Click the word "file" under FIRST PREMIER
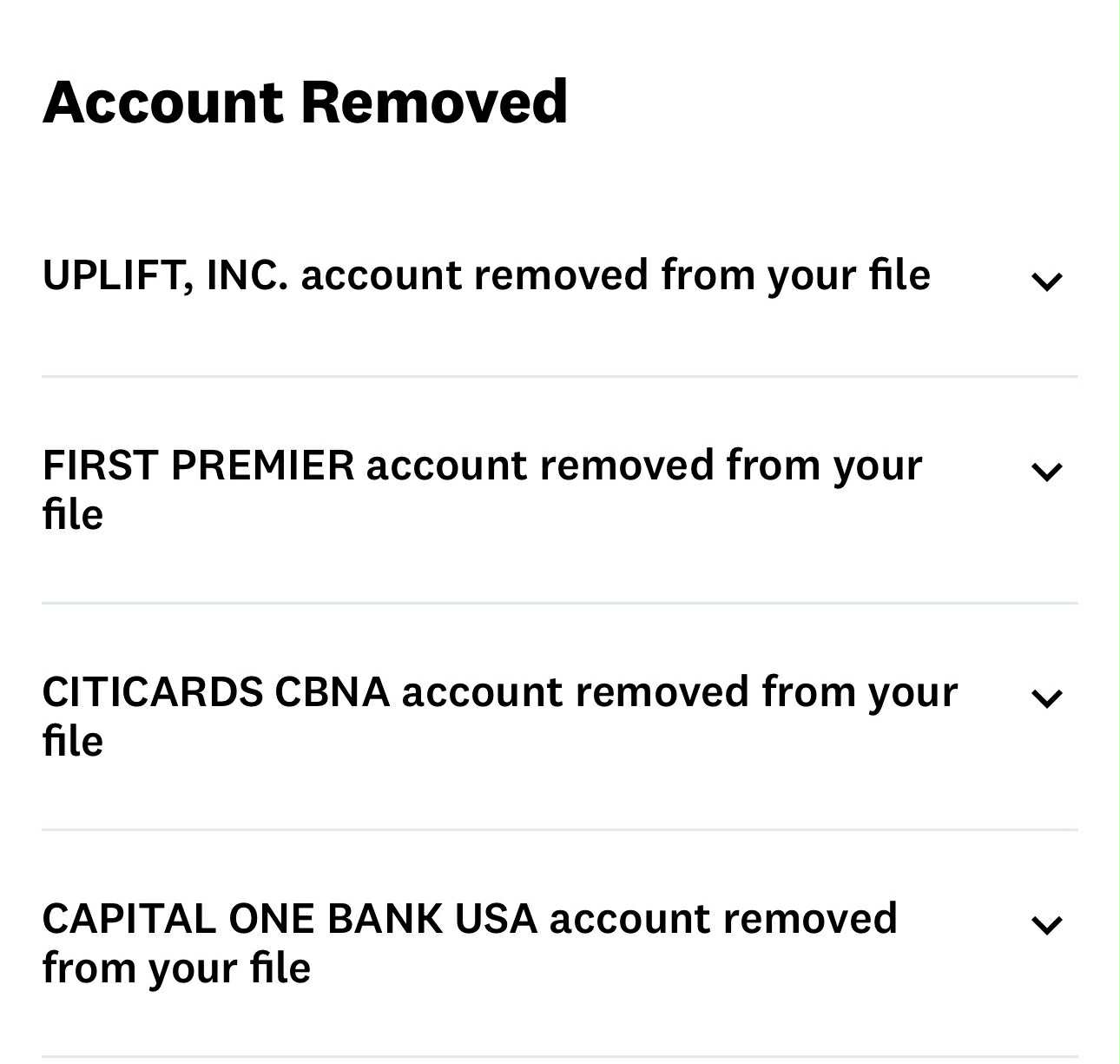This screenshot has height=1064, width=1120. pyautogui.click(x=73, y=514)
